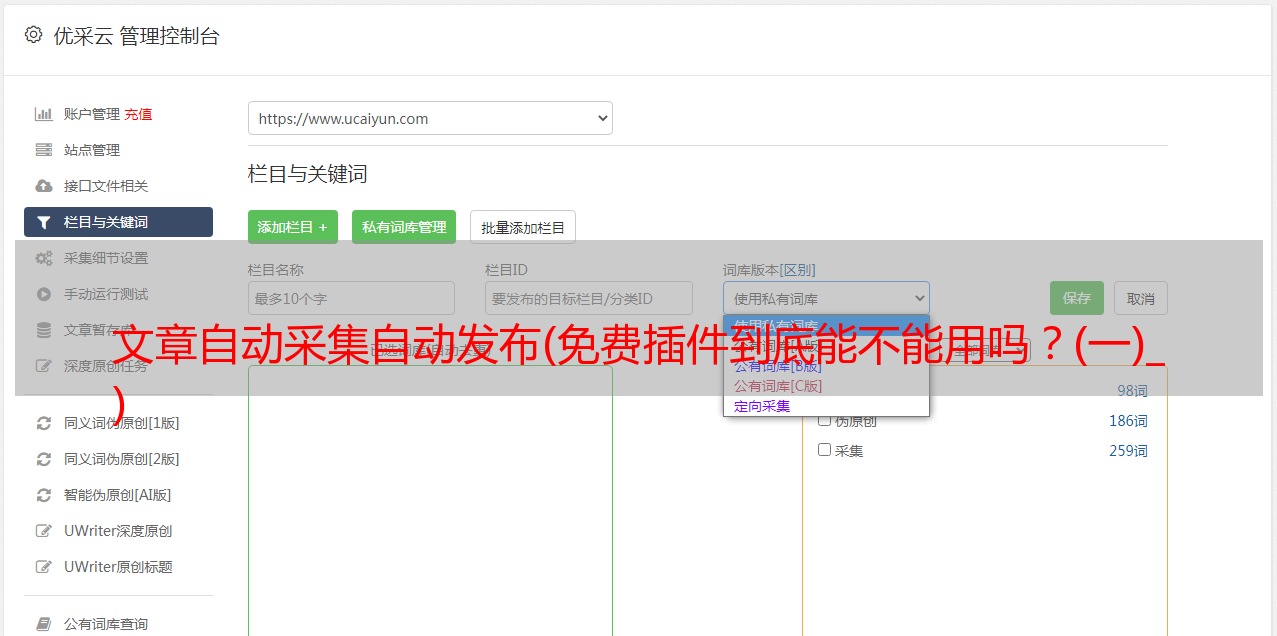Tick the 采集 checkbox
Screen dimensions: 1277x636
(825, 450)
